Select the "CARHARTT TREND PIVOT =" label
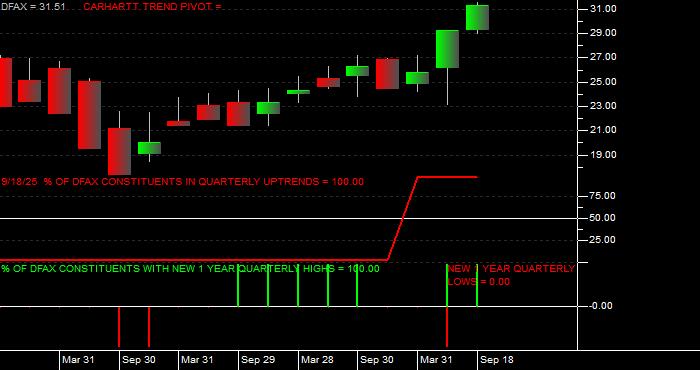 coord(152,7)
